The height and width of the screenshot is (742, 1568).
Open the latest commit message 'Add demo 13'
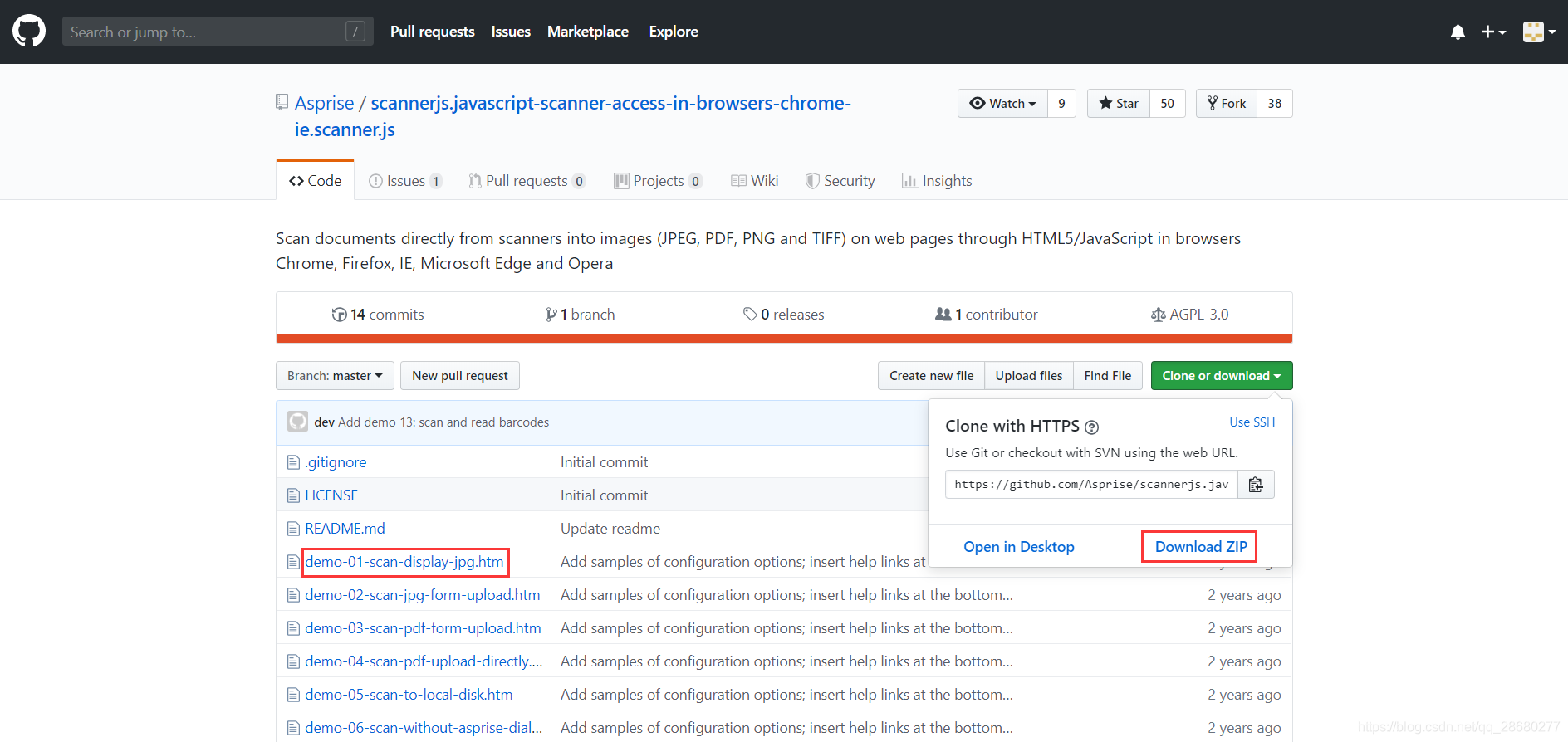(x=443, y=422)
